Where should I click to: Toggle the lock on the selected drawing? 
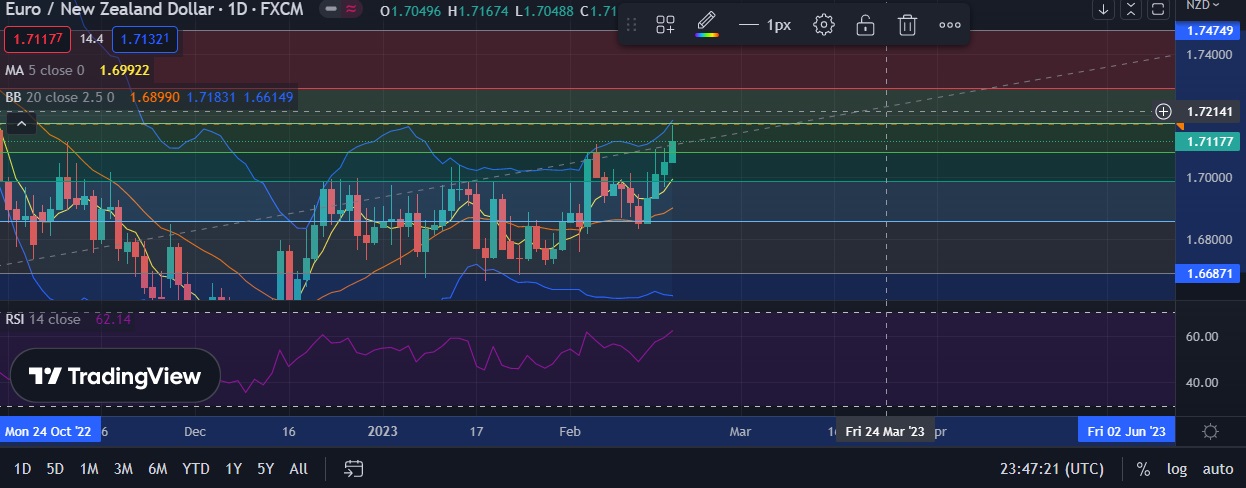865,25
